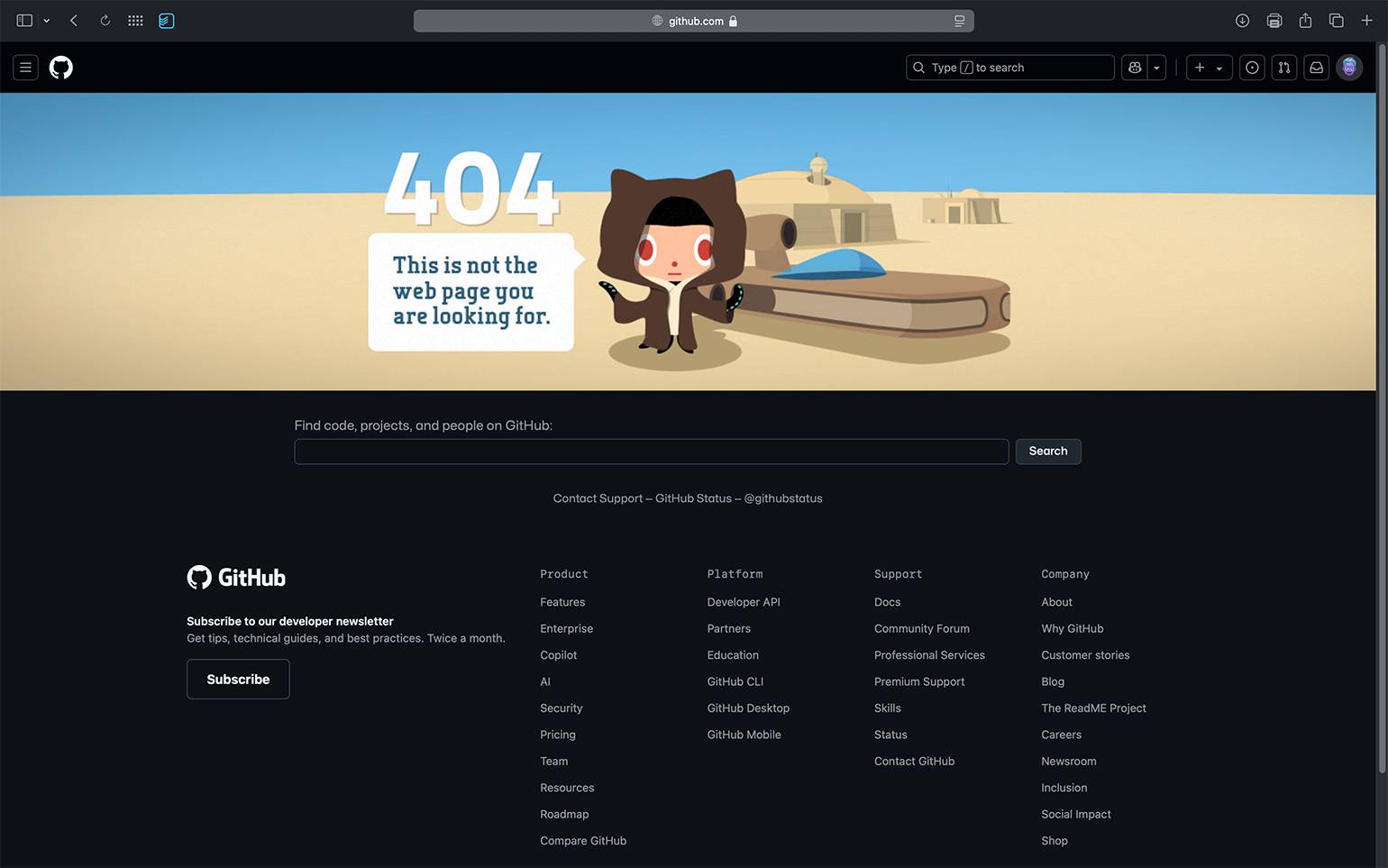The height and width of the screenshot is (868, 1388).
Task: Open your Pull requests icon
Action: point(1284,68)
